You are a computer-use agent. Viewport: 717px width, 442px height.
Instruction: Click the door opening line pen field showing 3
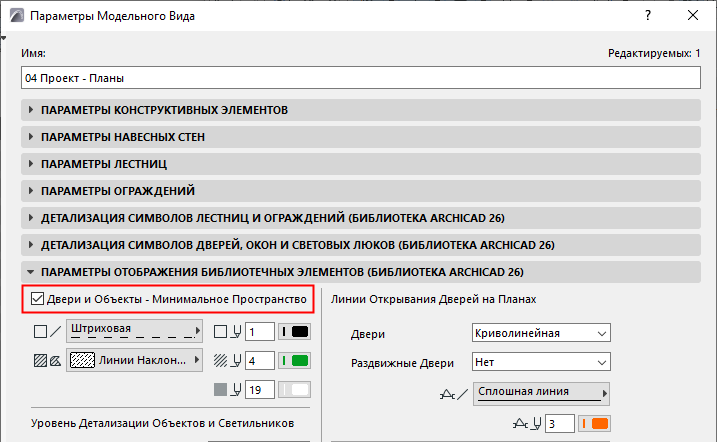[x=560, y=424]
